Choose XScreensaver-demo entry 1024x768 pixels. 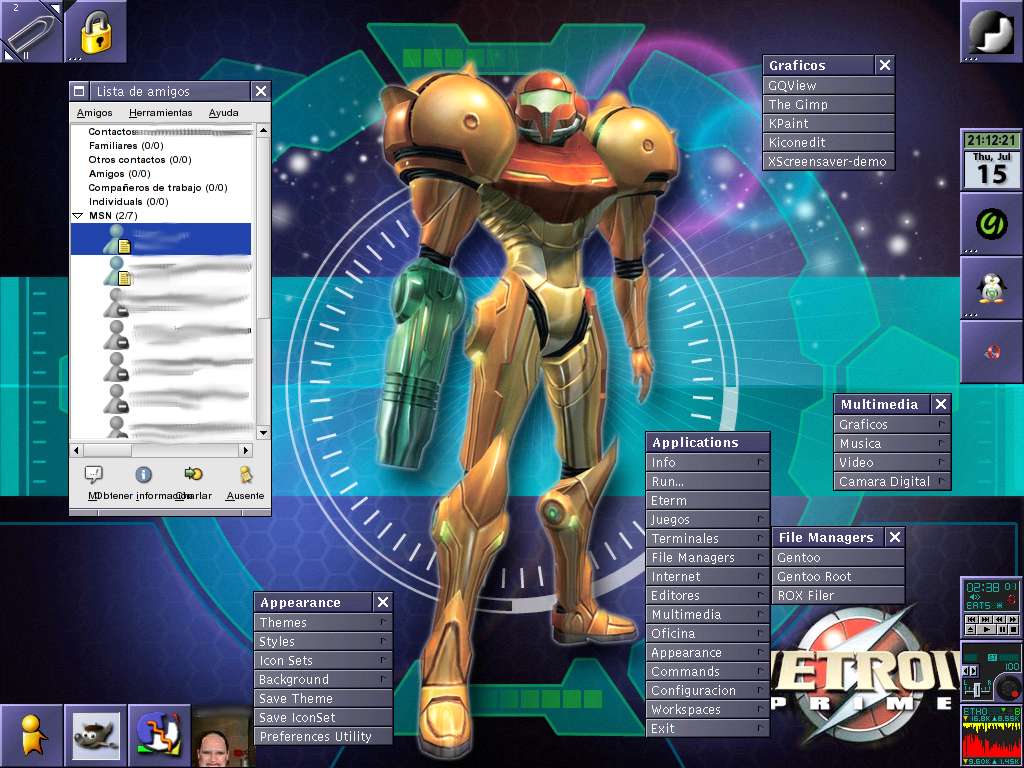(828, 161)
